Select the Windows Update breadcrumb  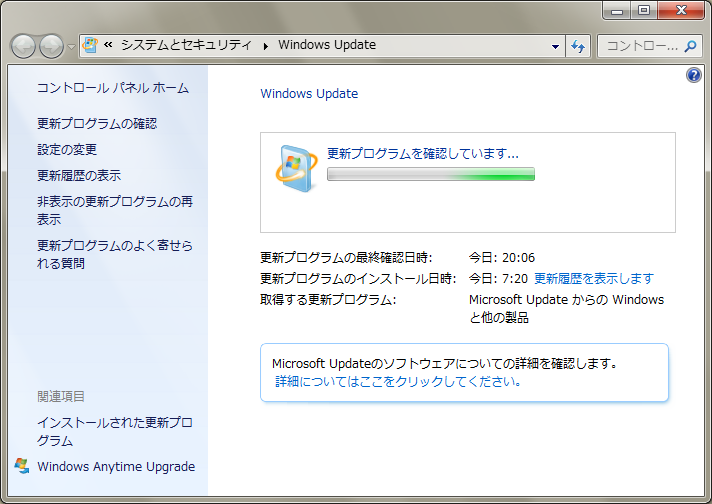pyautogui.click(x=327, y=44)
